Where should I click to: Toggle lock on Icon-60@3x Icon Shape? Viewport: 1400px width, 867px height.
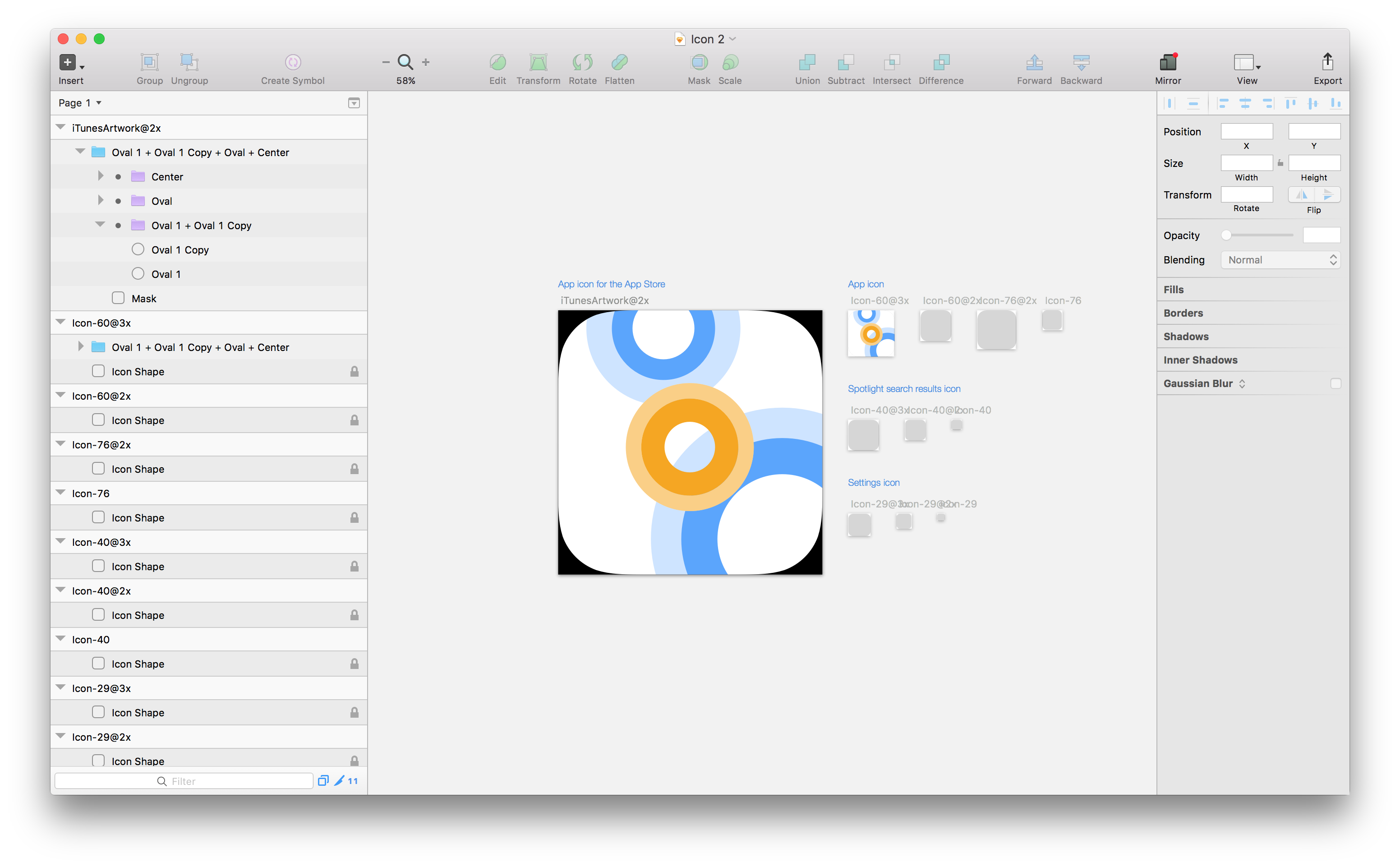(355, 372)
